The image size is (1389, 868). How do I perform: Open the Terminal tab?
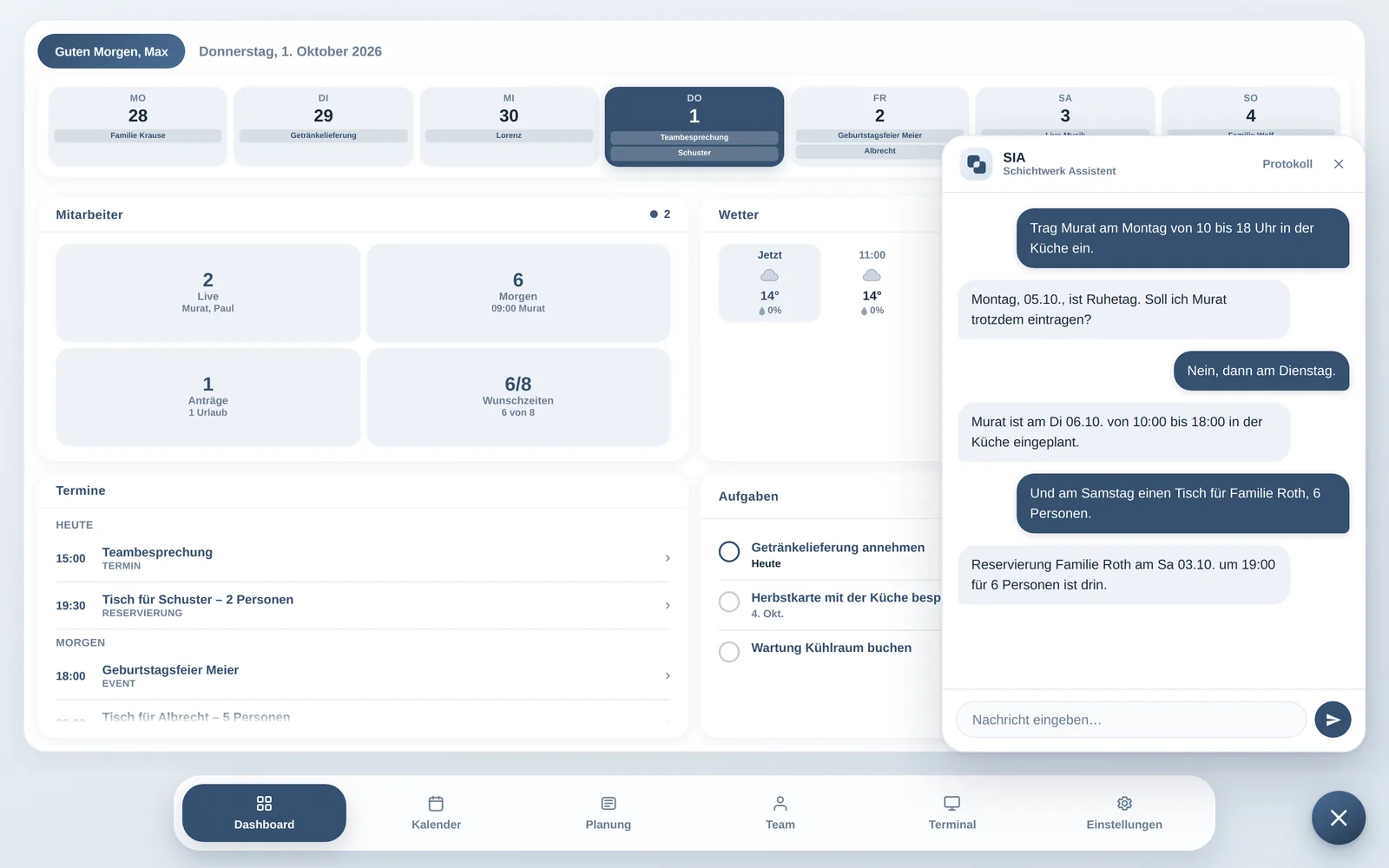[x=951, y=812]
